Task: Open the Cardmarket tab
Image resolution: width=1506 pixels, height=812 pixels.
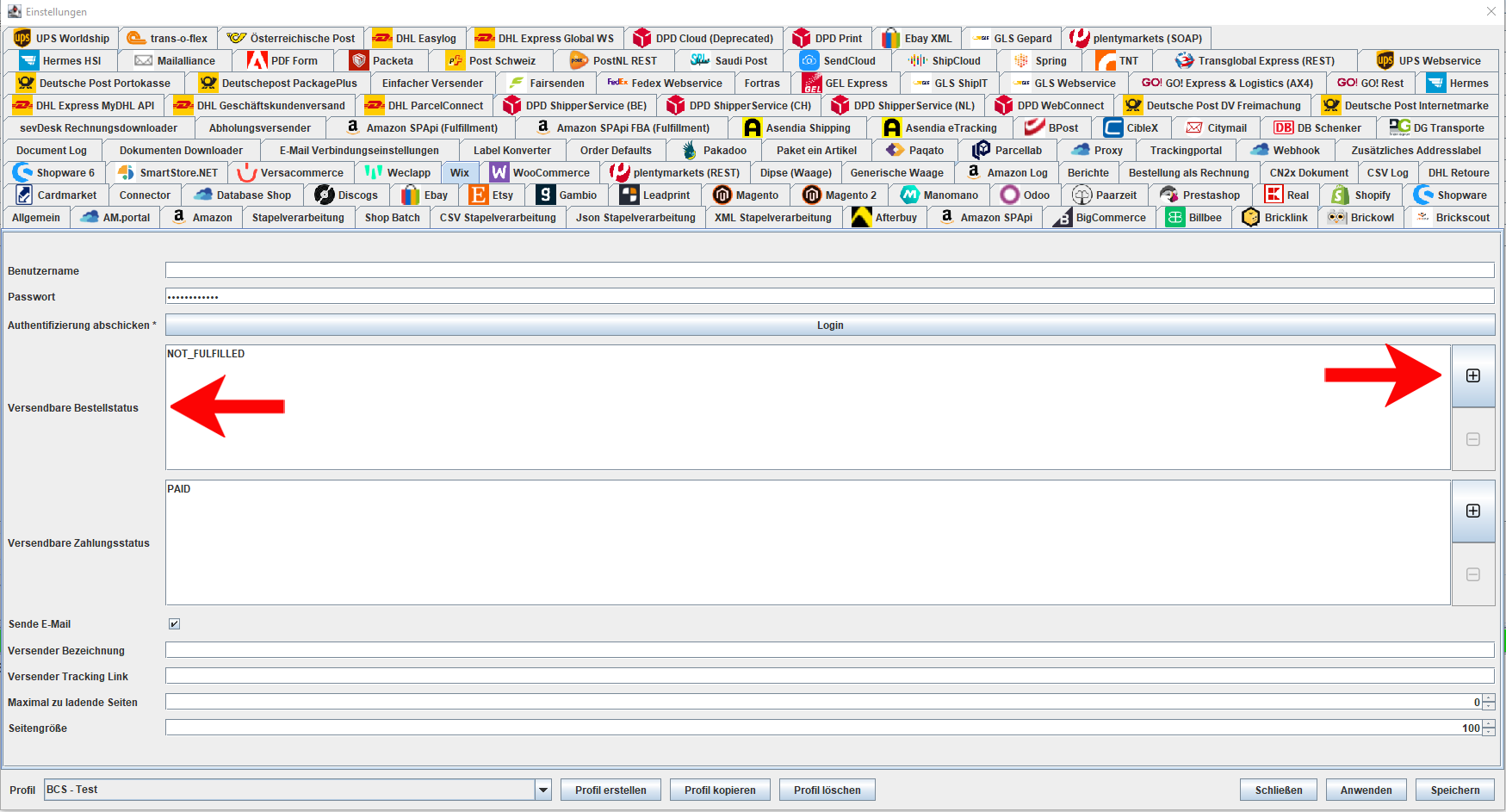Action: click(56, 195)
